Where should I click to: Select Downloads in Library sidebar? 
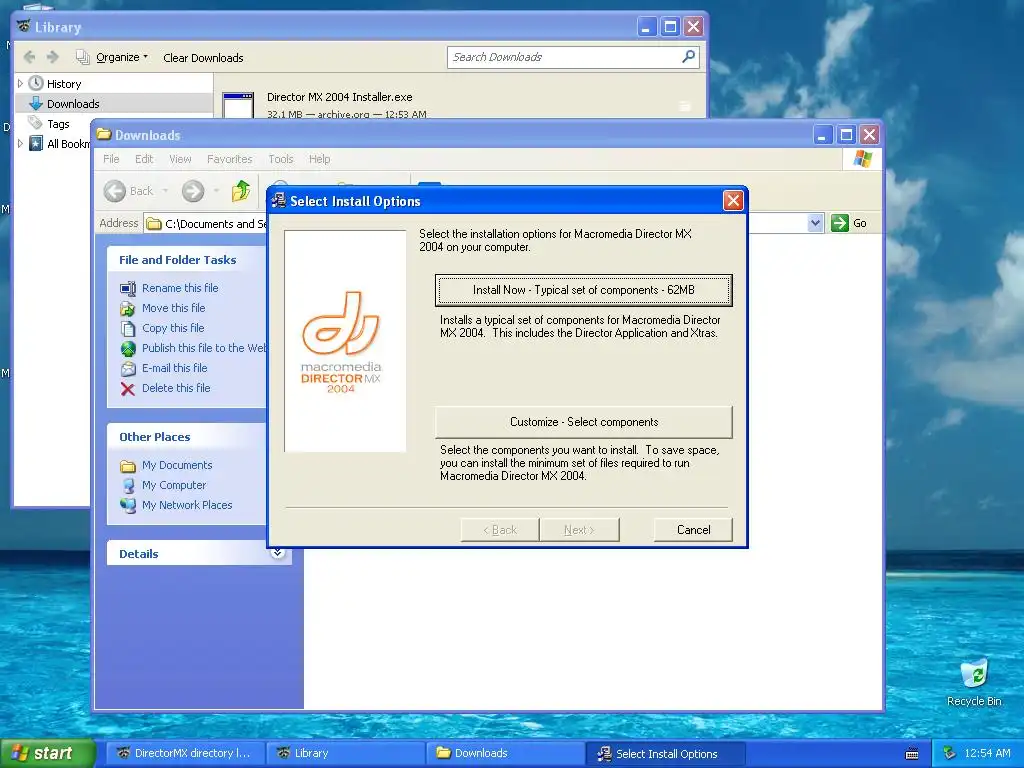114,103
